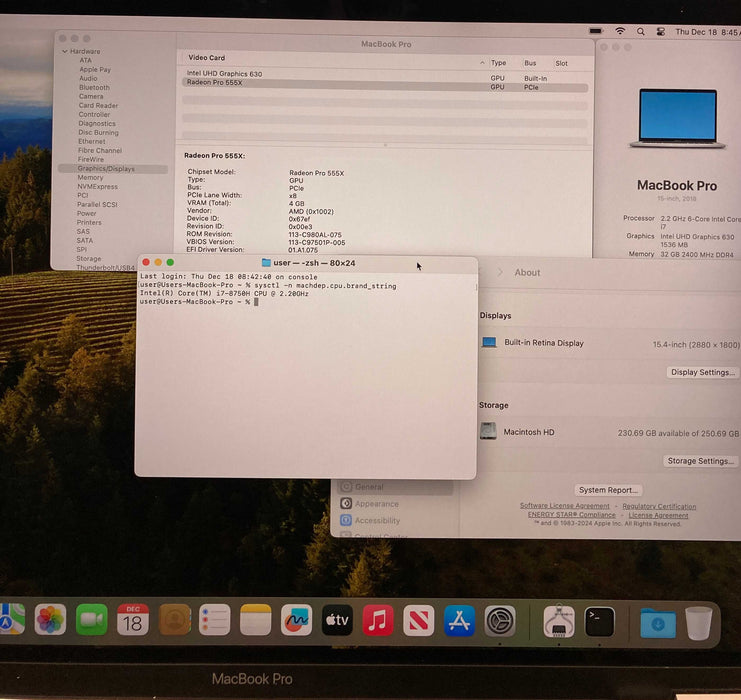Image resolution: width=741 pixels, height=700 pixels.
Task: Open License Agreement link
Action: pyautogui.click(x=658, y=516)
